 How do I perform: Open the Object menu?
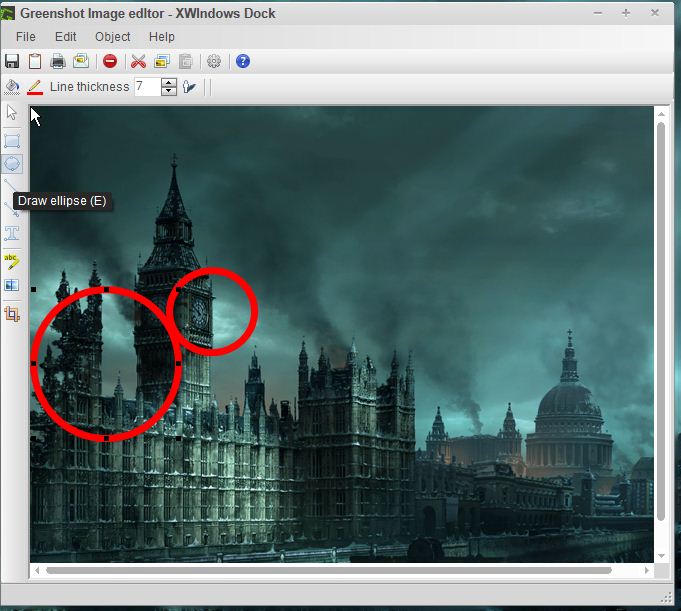(112, 37)
